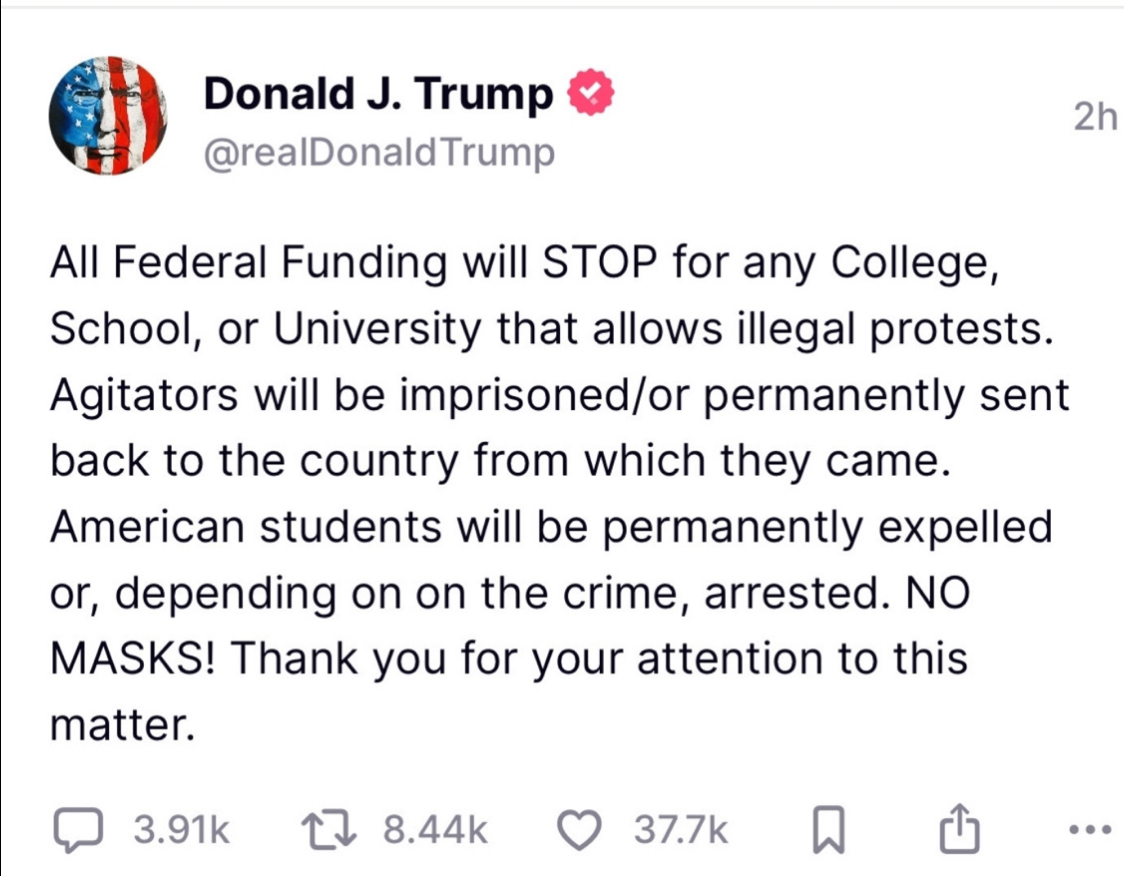Click the 3.91k reply count
Screen dimensions: 1124x876
point(181,829)
